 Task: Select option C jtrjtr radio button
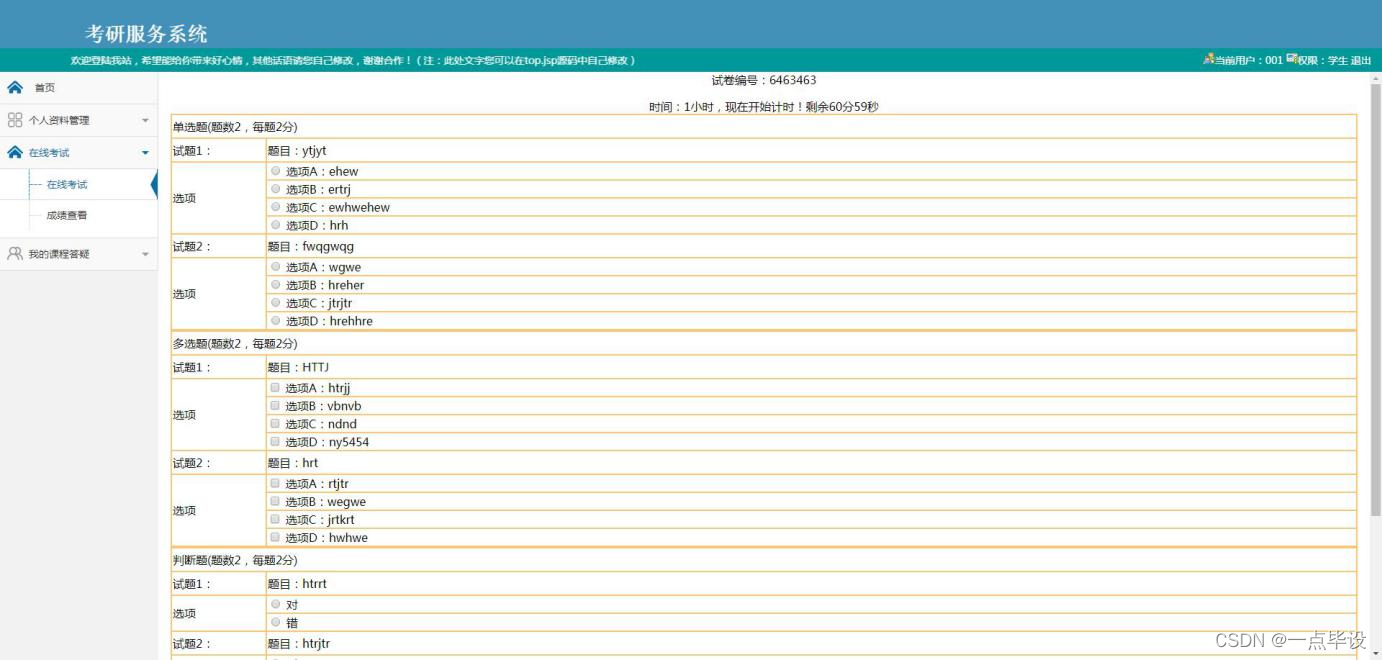click(276, 303)
